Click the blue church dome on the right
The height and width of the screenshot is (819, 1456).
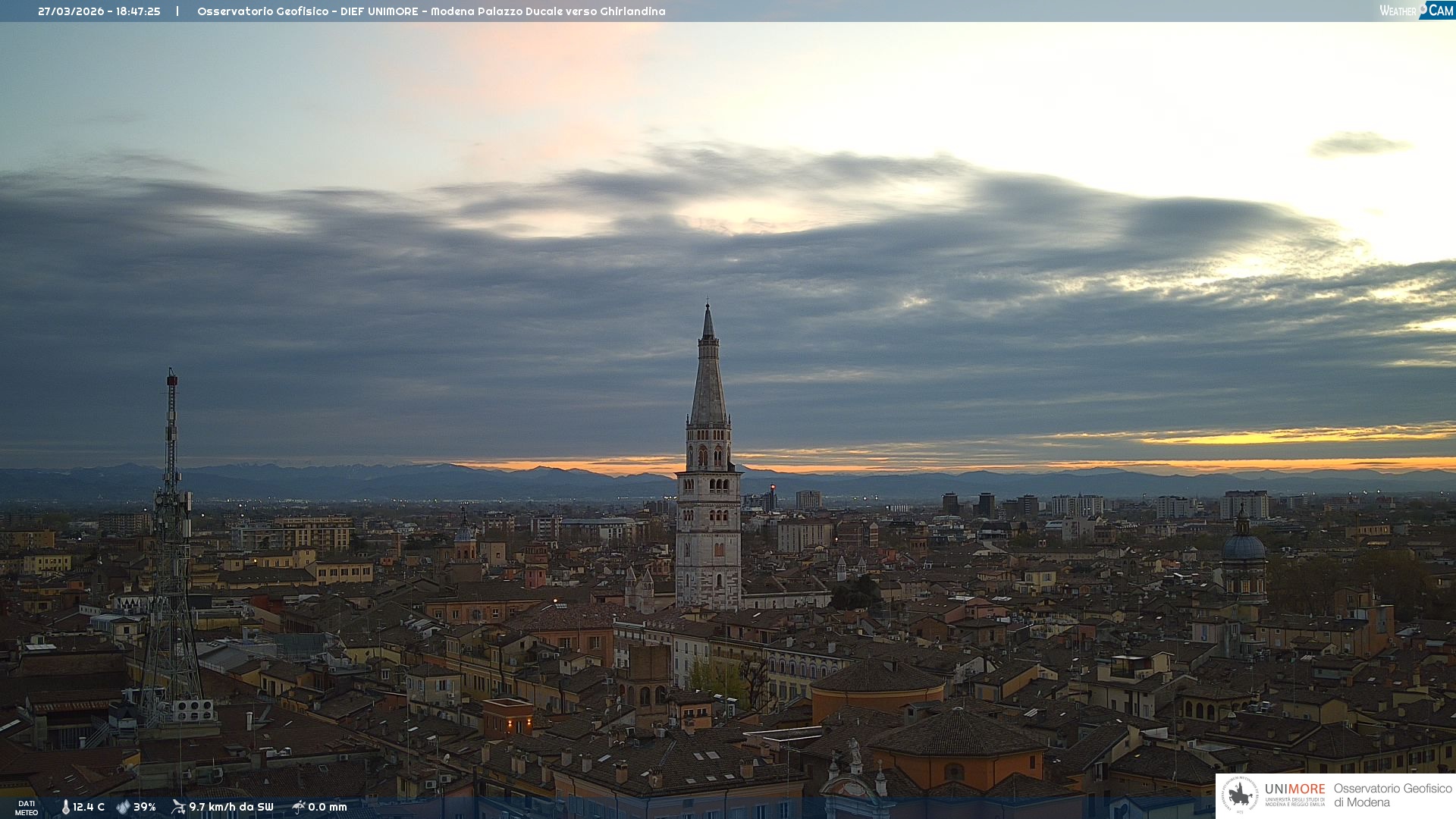pos(1243,546)
